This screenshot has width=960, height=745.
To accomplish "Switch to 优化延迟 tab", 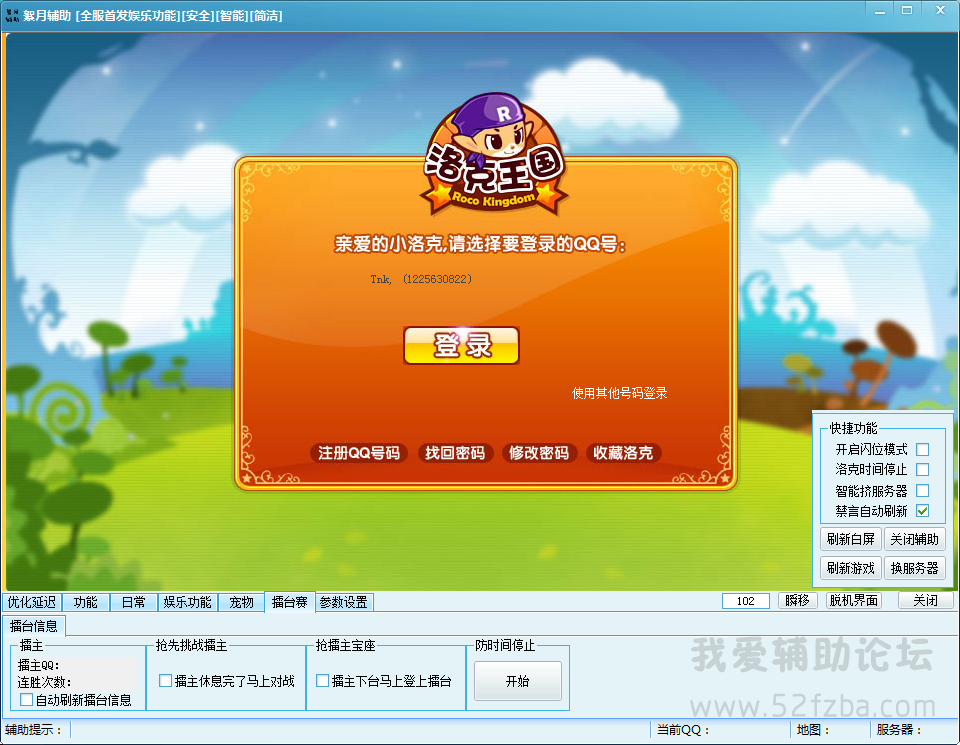I will pos(32,602).
